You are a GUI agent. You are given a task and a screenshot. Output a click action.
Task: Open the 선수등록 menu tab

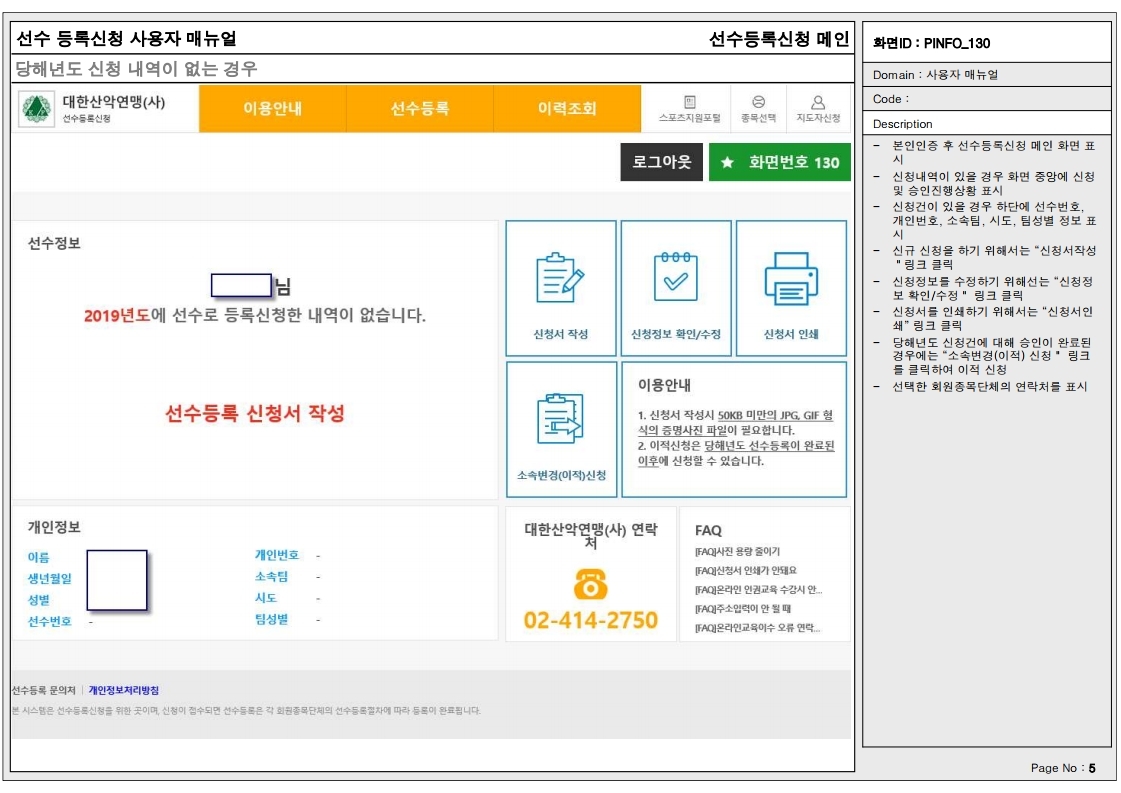click(420, 109)
